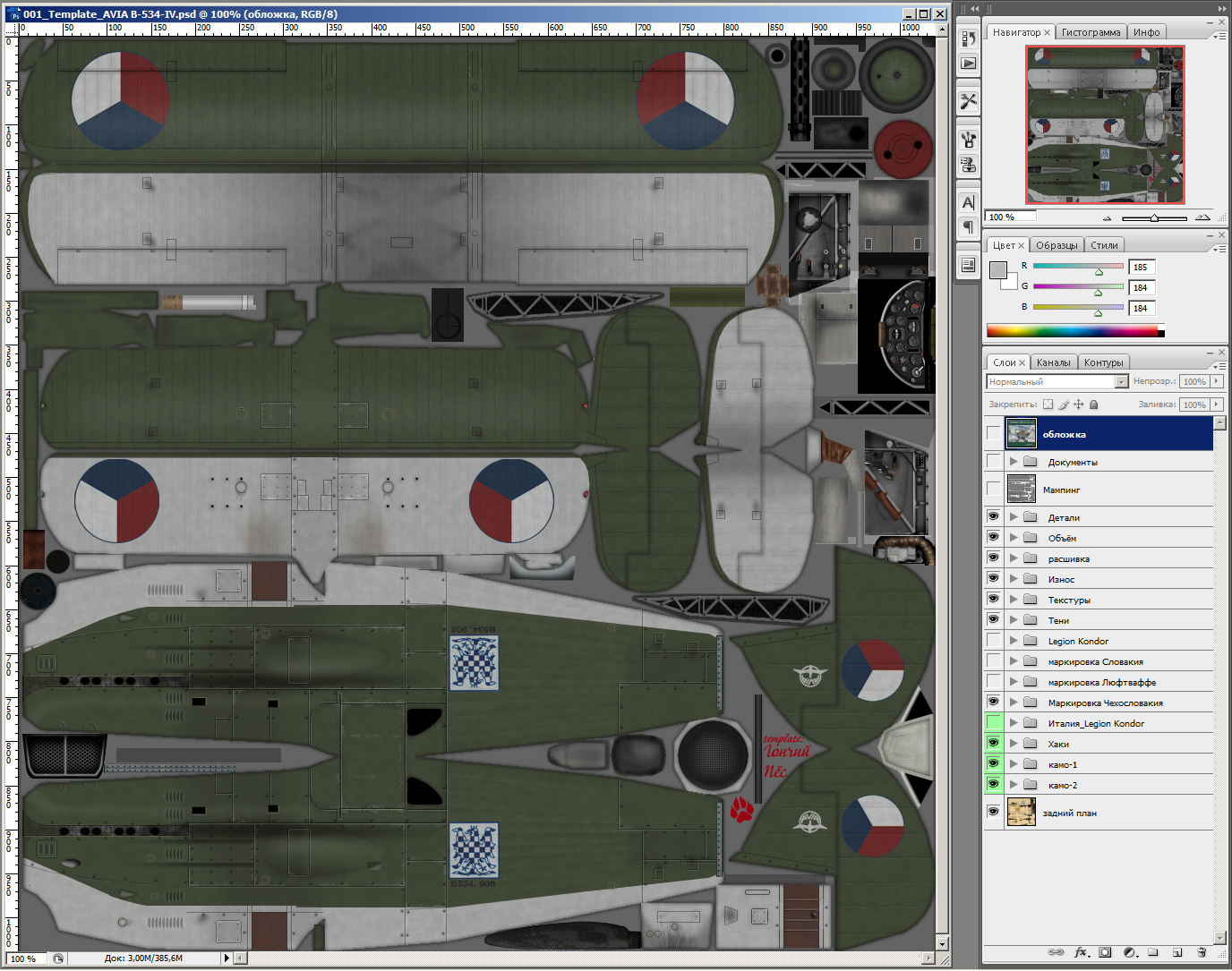The height and width of the screenshot is (971, 1232).
Task: Click the delete layer trash icon
Action: 1202,952
